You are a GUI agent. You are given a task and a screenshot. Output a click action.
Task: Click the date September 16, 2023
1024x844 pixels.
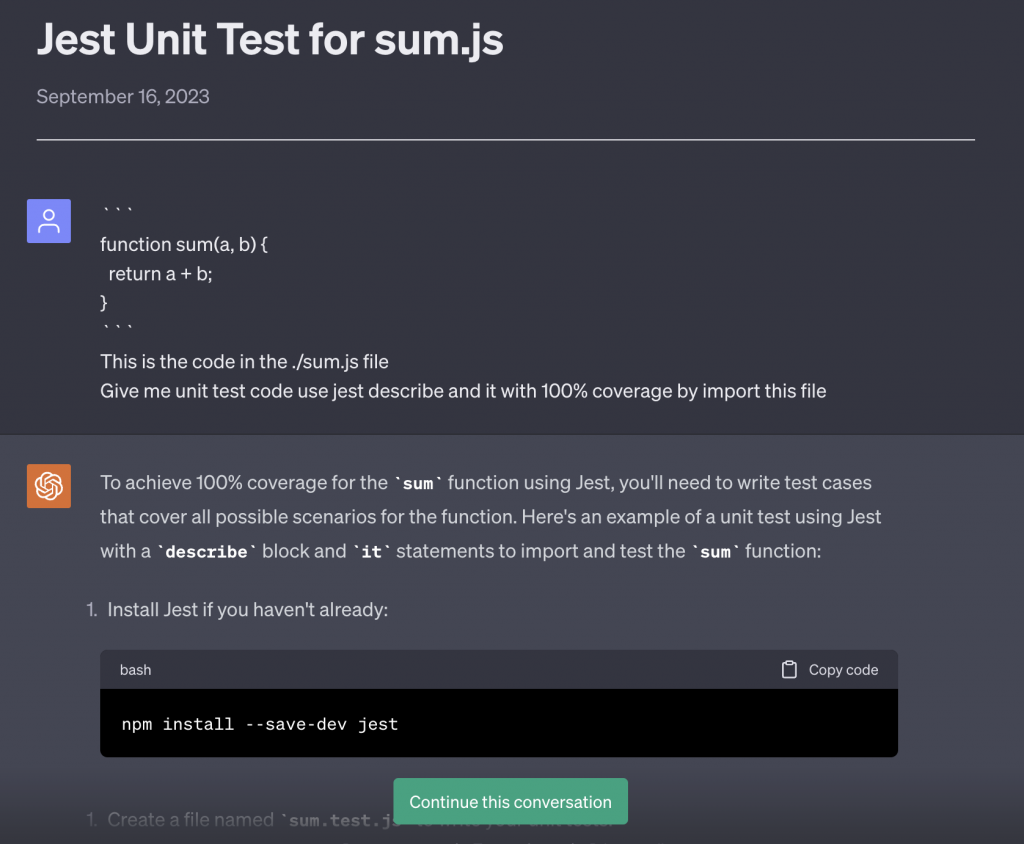pyautogui.click(x=123, y=97)
